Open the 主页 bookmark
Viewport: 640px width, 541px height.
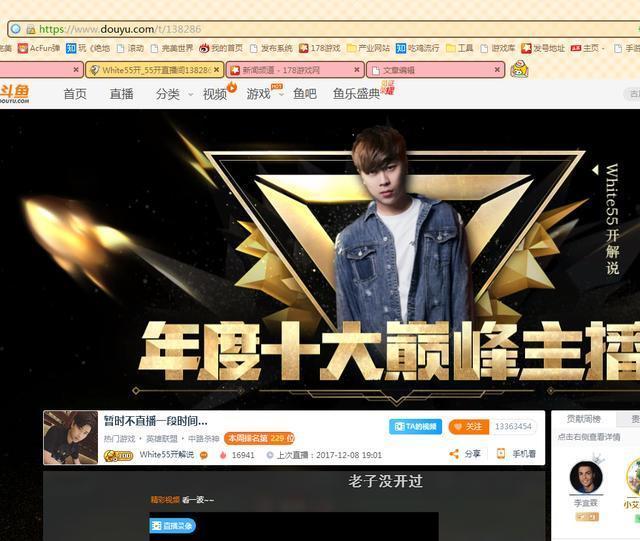(585, 48)
